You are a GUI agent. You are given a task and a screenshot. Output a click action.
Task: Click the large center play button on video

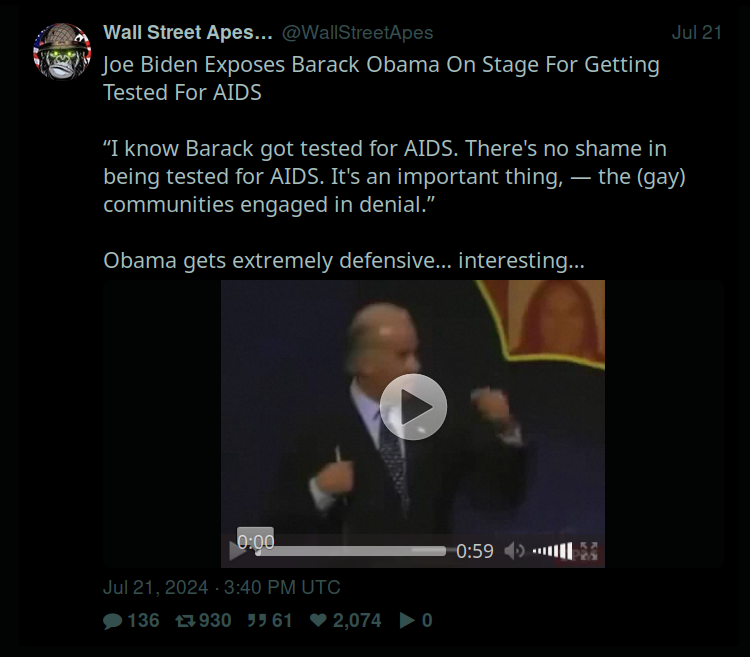tap(413, 407)
